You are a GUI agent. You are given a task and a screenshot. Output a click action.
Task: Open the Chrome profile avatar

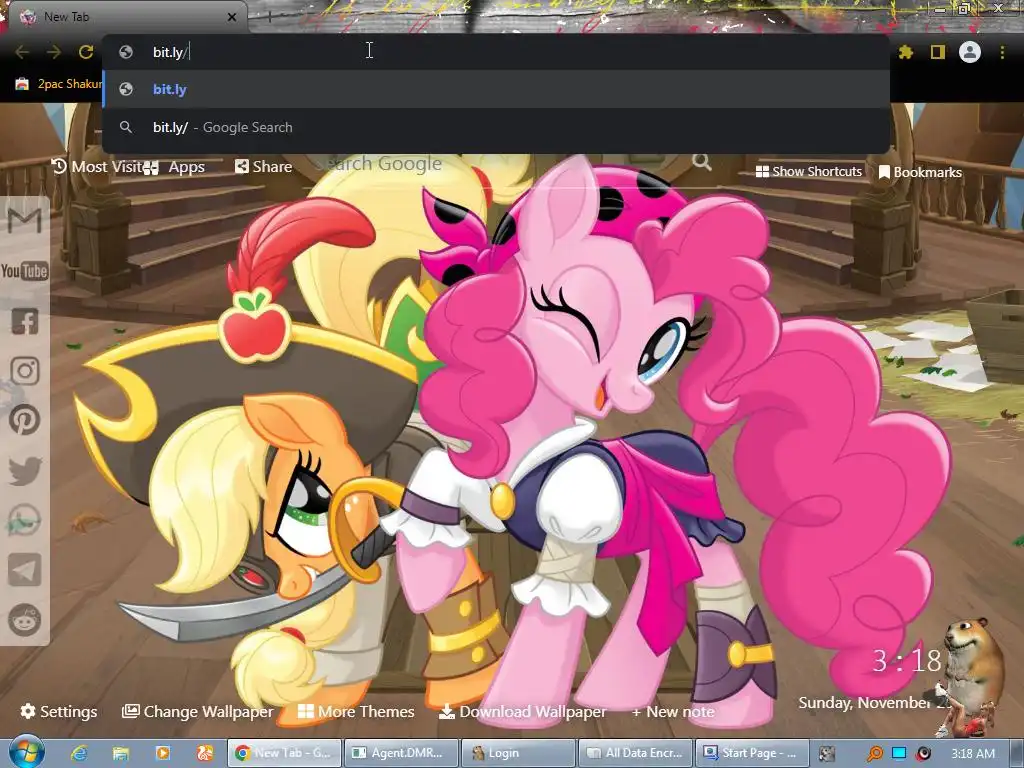970,52
